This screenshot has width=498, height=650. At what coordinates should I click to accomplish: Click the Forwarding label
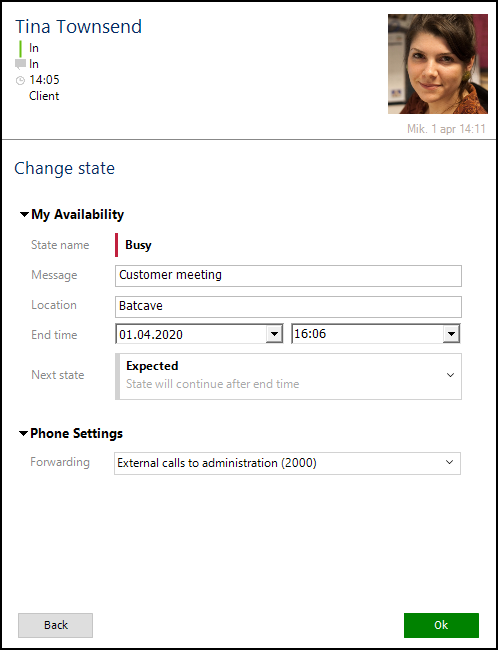click(60, 462)
